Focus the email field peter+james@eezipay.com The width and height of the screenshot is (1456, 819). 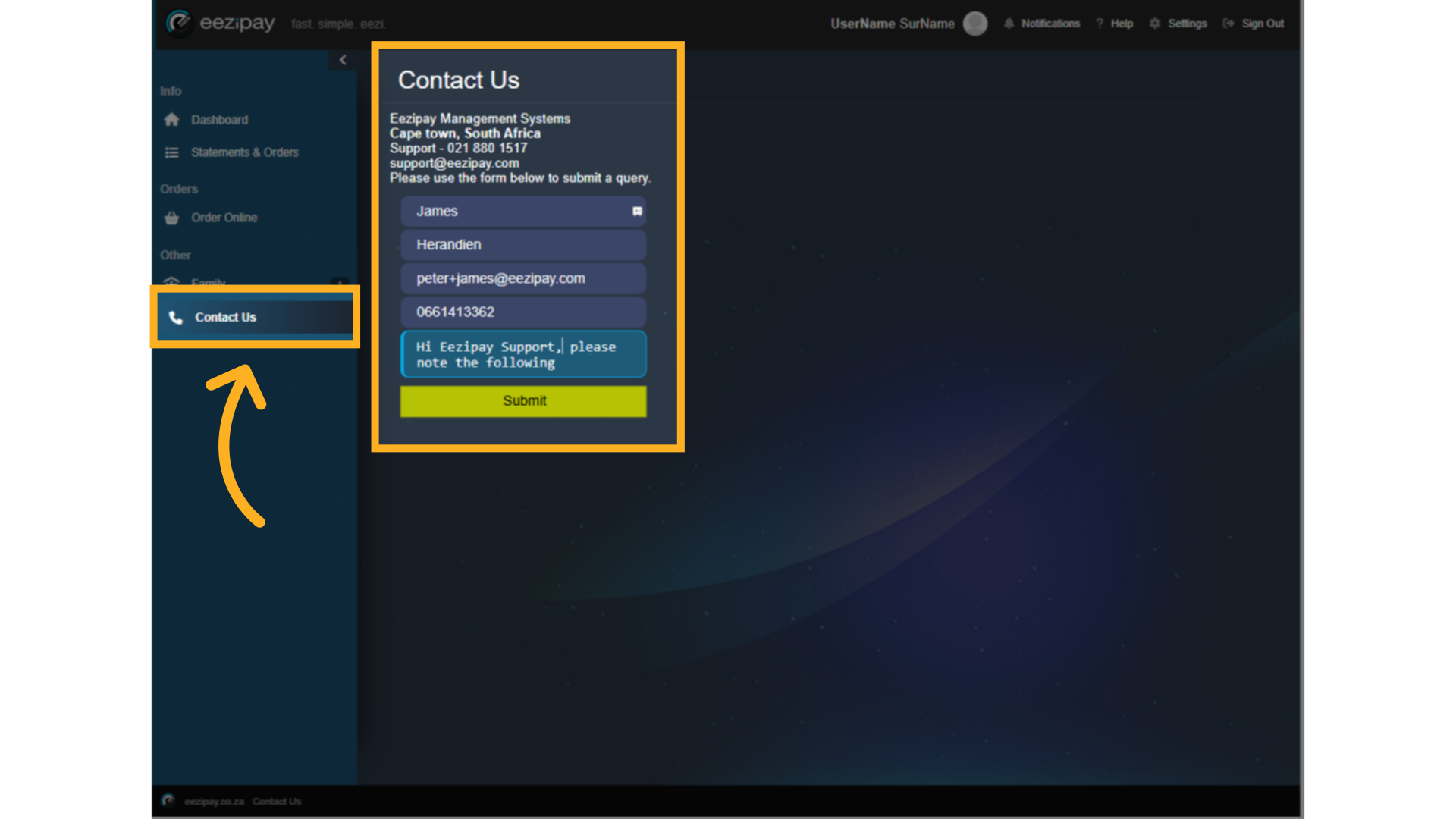tap(523, 278)
